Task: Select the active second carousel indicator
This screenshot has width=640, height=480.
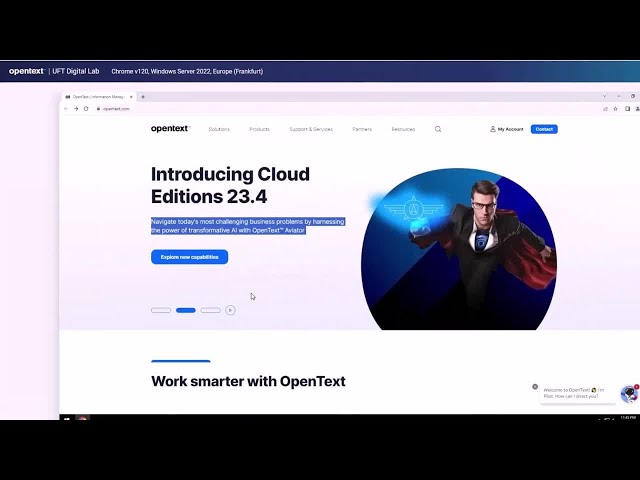Action: [x=186, y=310]
